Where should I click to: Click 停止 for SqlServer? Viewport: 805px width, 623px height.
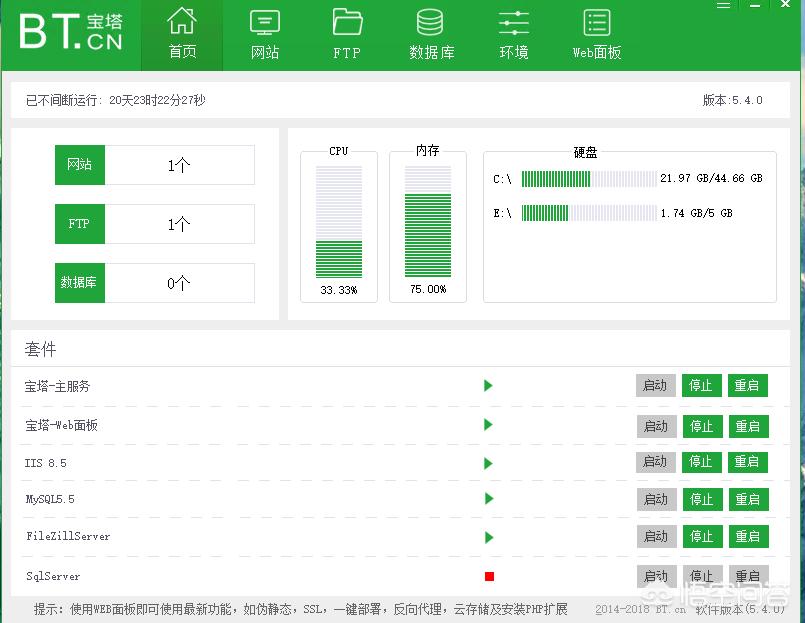[x=702, y=576]
